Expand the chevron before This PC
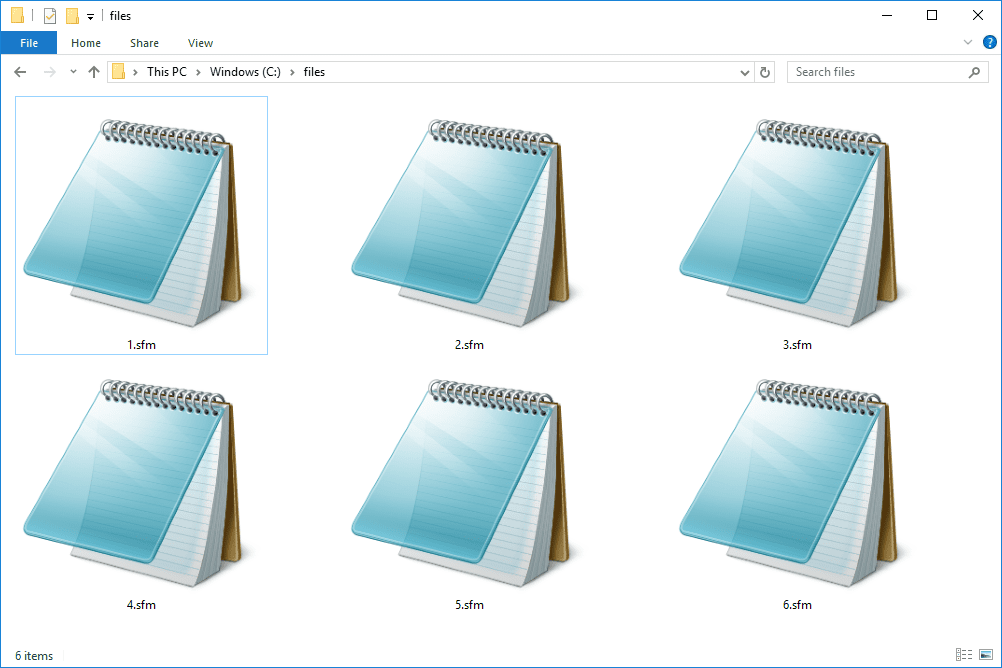 click(135, 72)
